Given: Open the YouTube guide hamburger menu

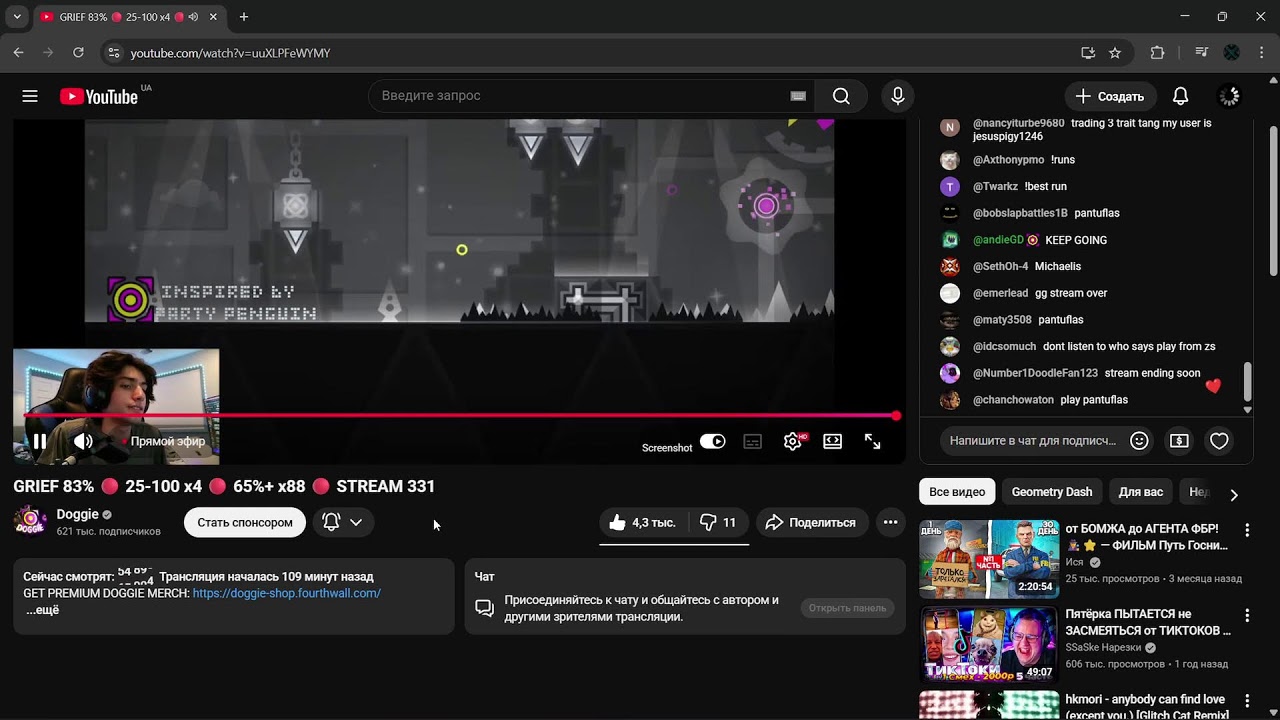Looking at the screenshot, I should (30, 96).
